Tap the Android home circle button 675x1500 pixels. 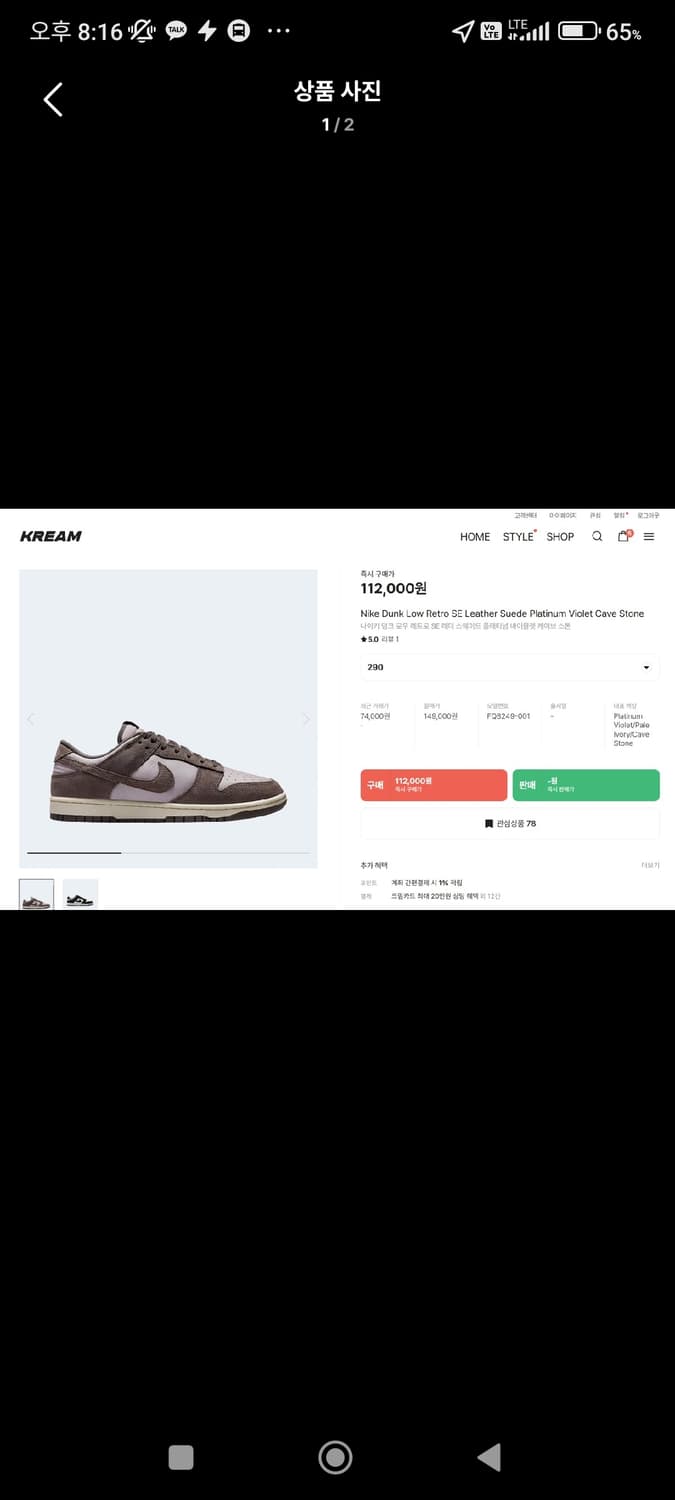coord(335,1457)
